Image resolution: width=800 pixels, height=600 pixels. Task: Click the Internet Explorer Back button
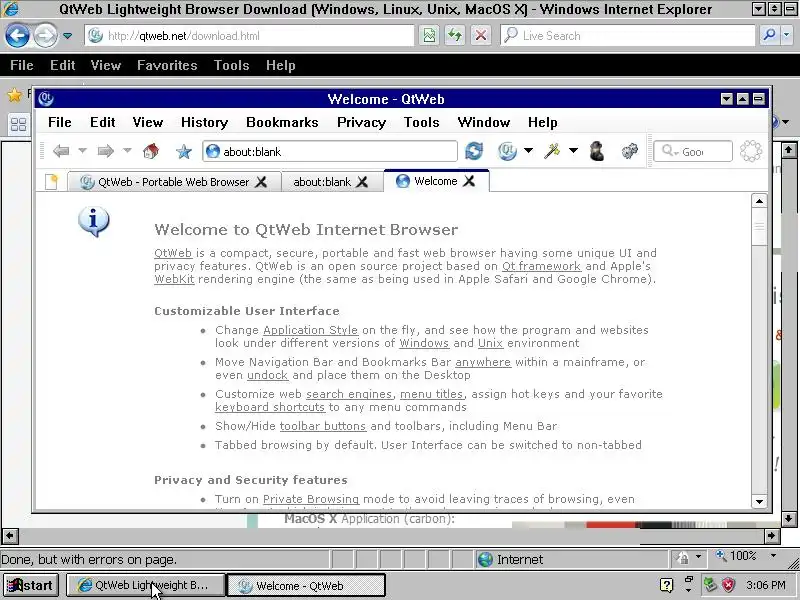[x=17, y=36]
